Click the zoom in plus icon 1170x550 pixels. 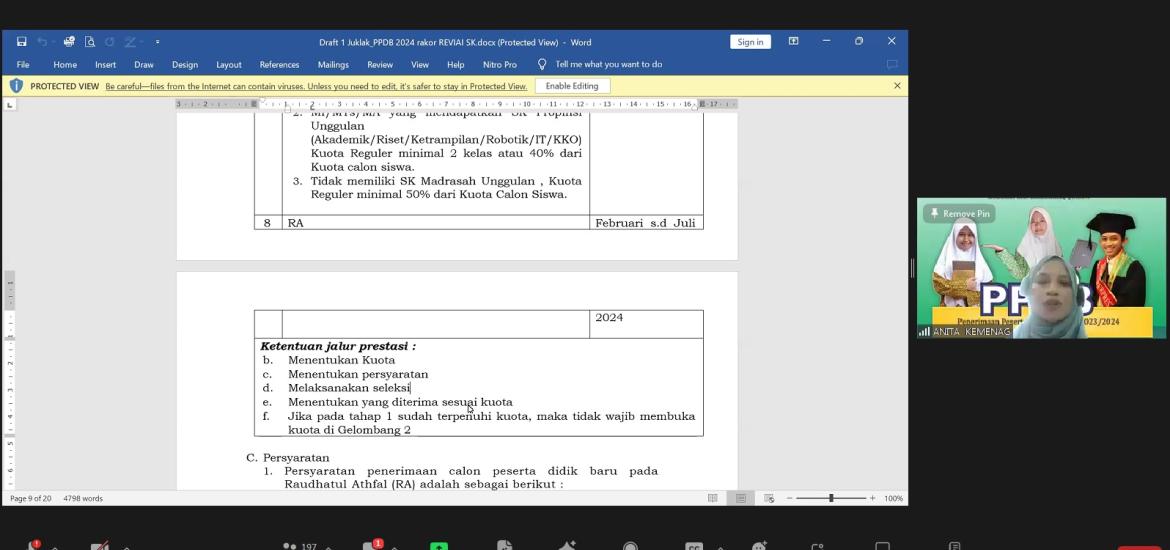[872, 498]
